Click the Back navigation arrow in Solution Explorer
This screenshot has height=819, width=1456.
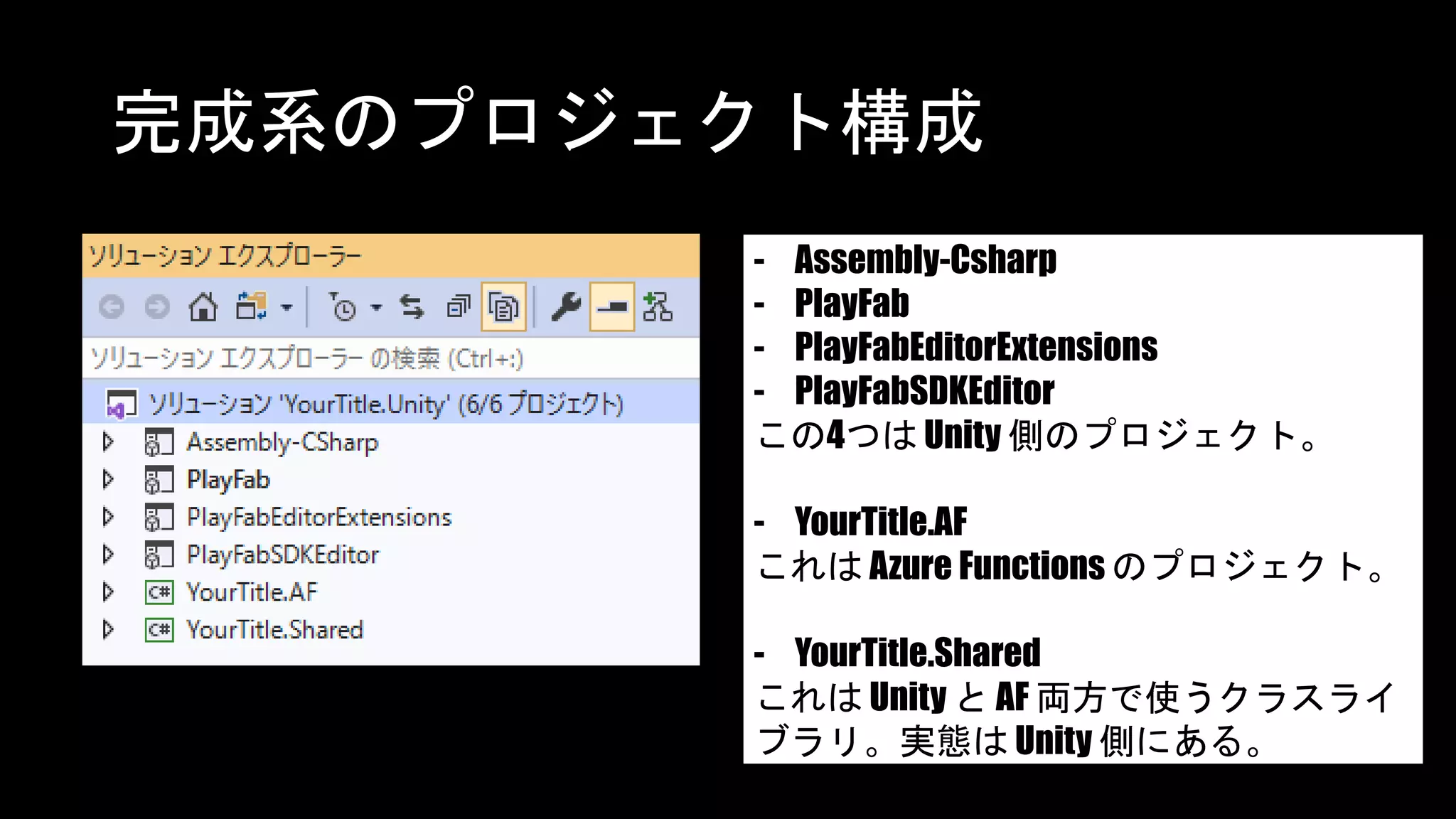pyautogui.click(x=112, y=307)
